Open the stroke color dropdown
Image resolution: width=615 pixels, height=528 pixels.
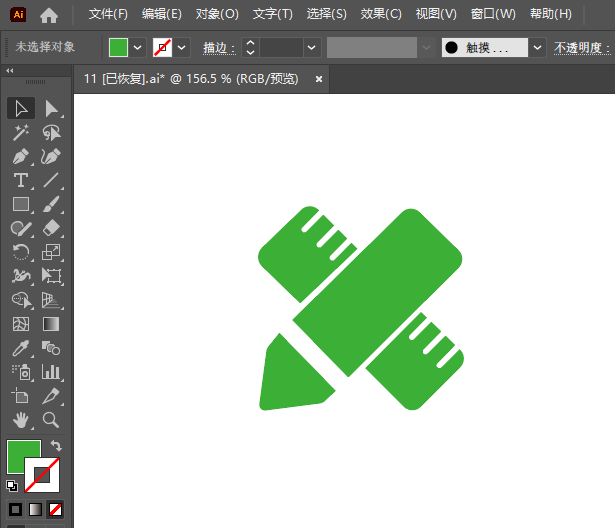181,48
